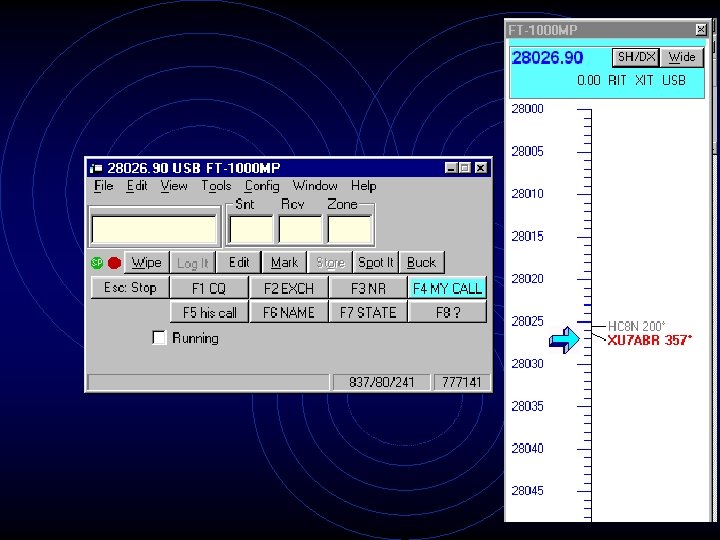Open the Help menu
The height and width of the screenshot is (540, 720).
tap(364, 186)
